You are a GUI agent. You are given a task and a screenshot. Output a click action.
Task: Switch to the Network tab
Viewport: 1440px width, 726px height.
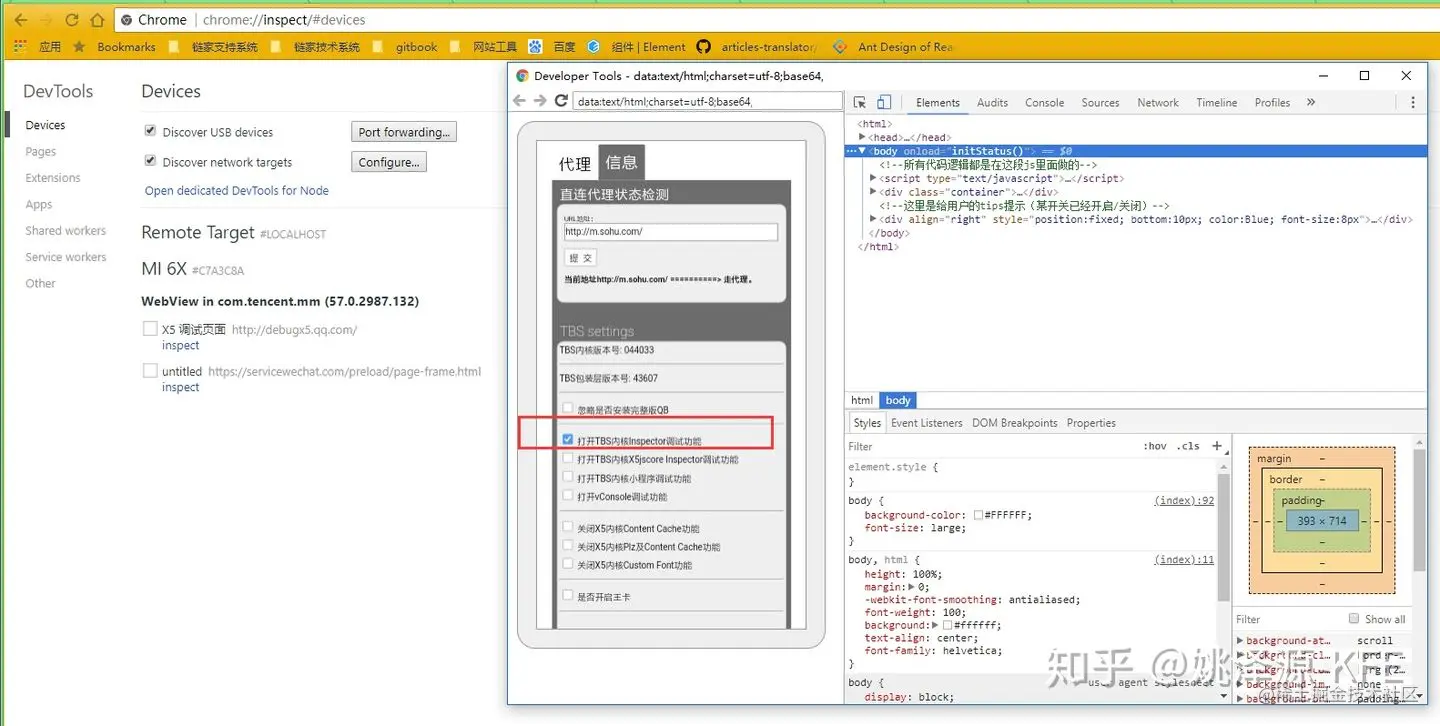(x=1158, y=102)
